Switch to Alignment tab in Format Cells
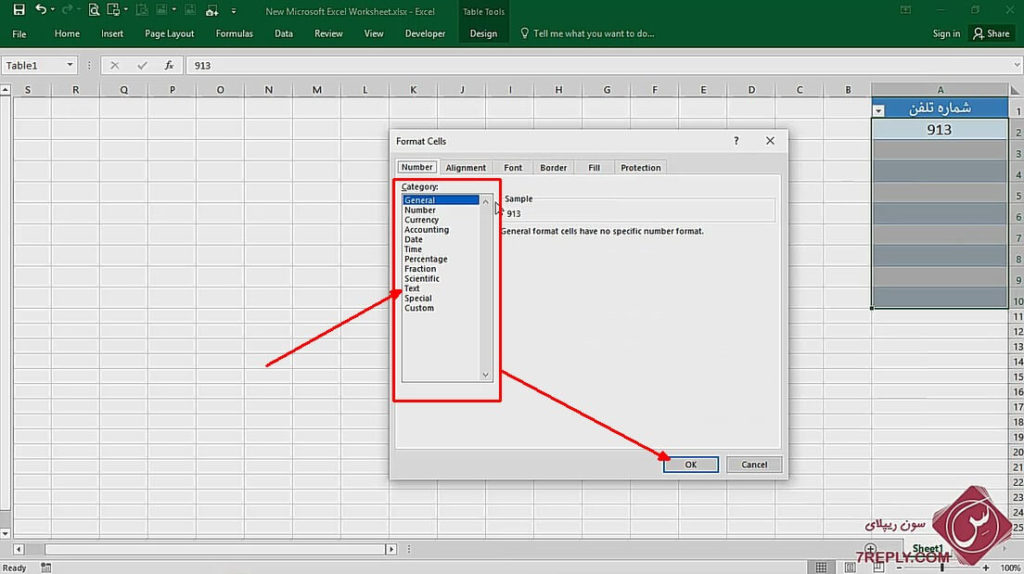The image size is (1024, 574). click(466, 168)
